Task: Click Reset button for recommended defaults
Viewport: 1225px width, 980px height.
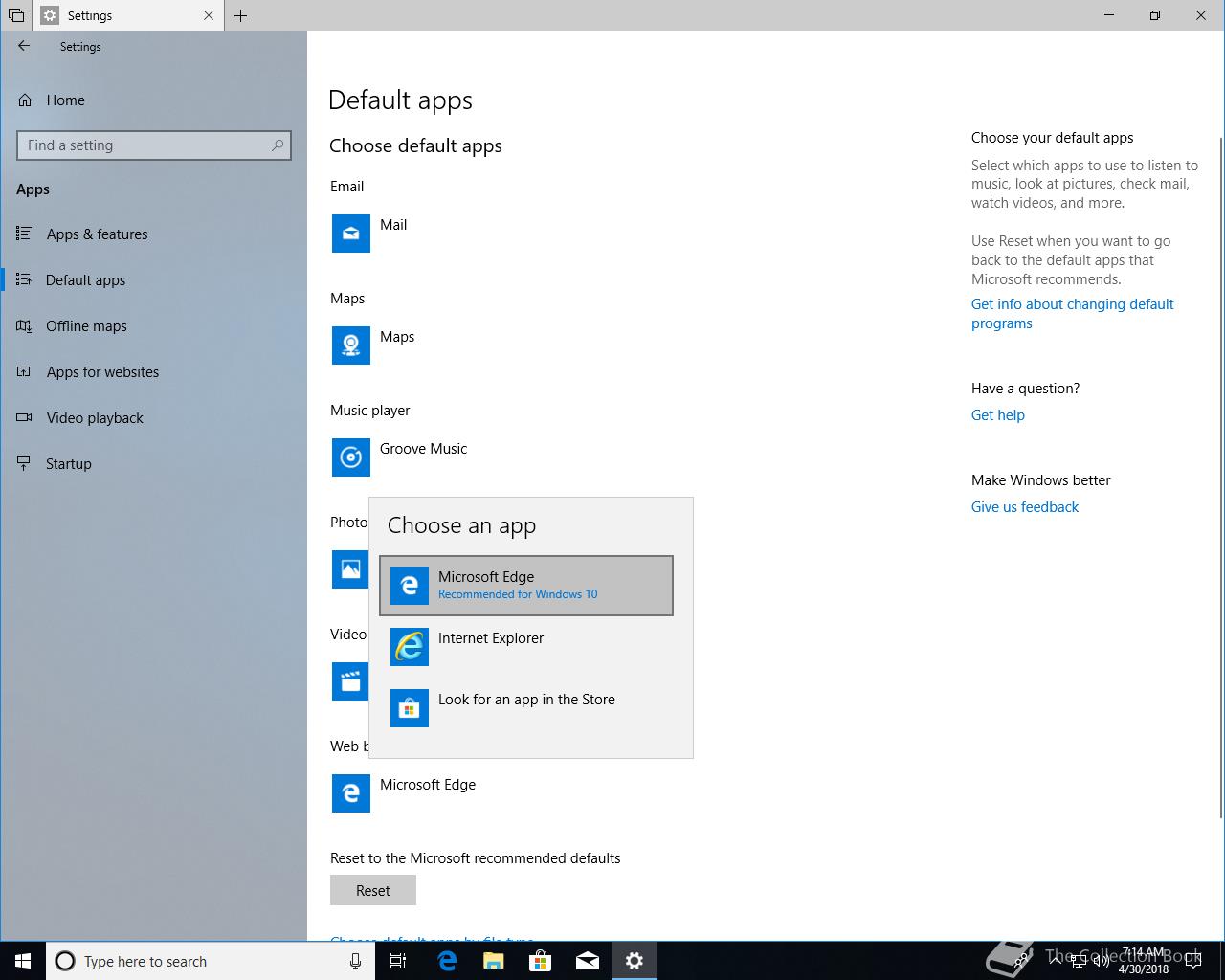Action: [x=373, y=890]
